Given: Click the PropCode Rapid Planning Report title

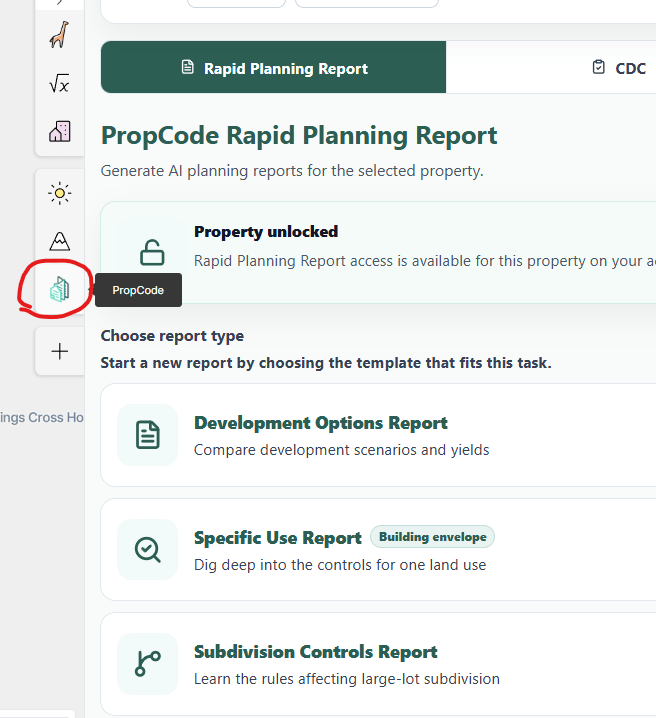Looking at the screenshot, I should pos(299,136).
